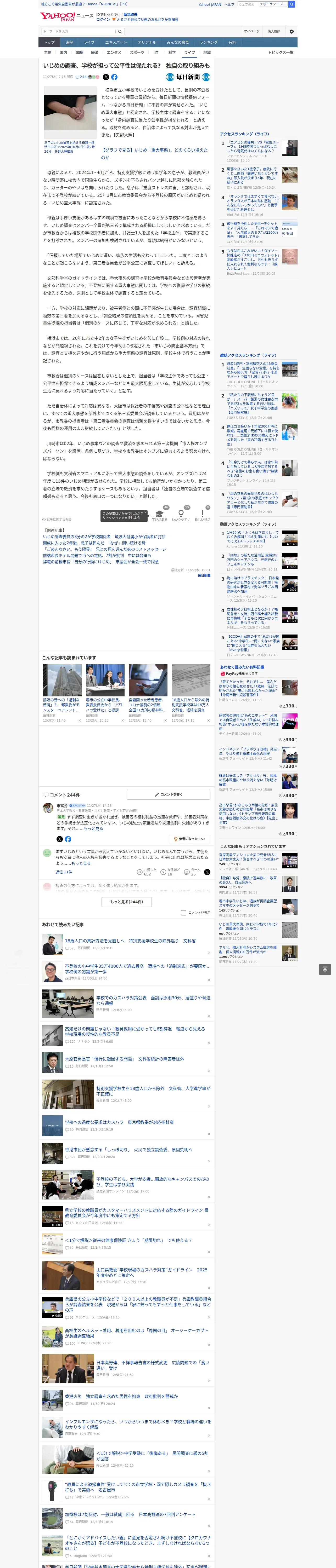Select the みんなの意見 tab

(178, 43)
